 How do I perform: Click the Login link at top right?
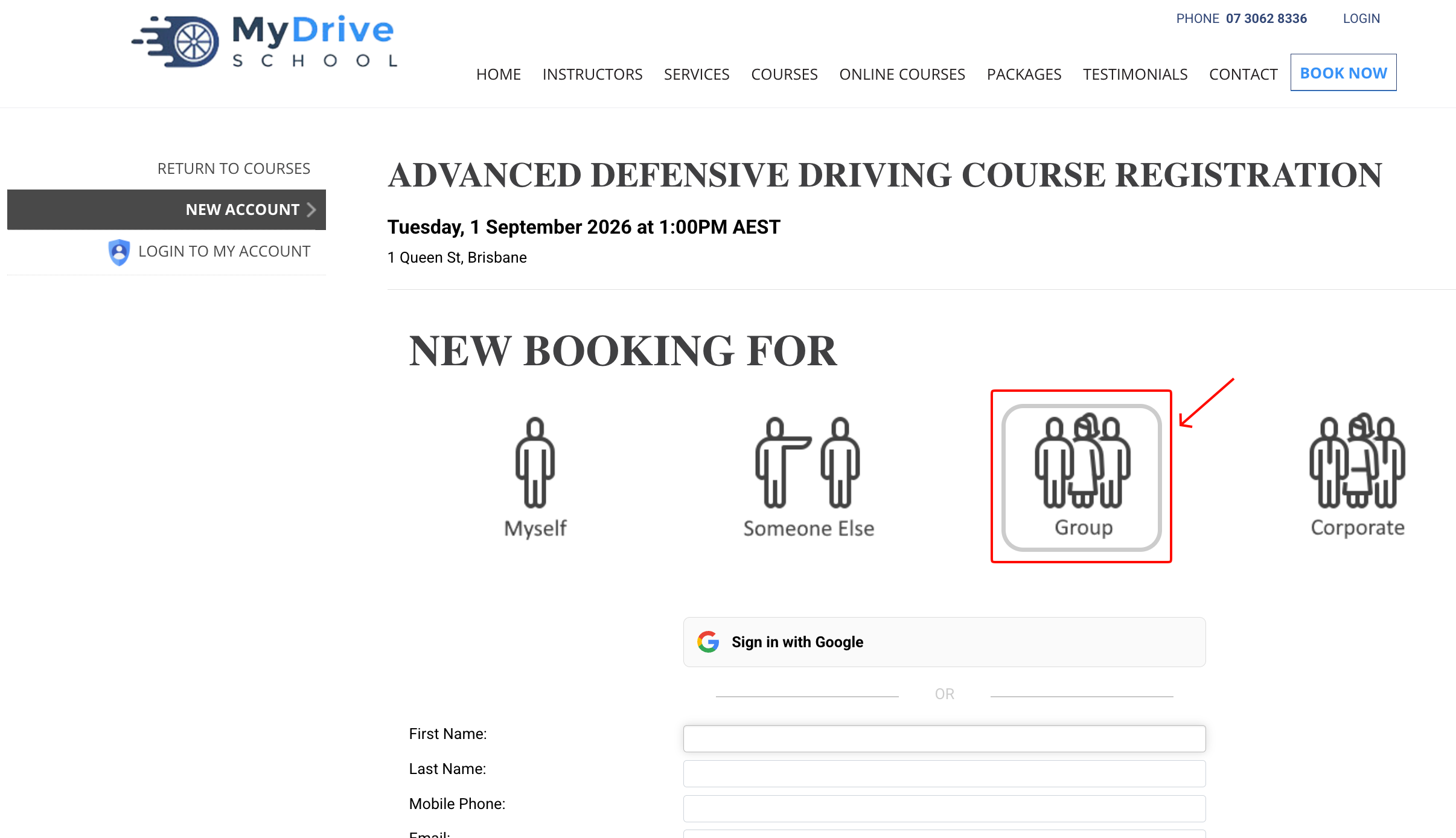coord(1361,19)
